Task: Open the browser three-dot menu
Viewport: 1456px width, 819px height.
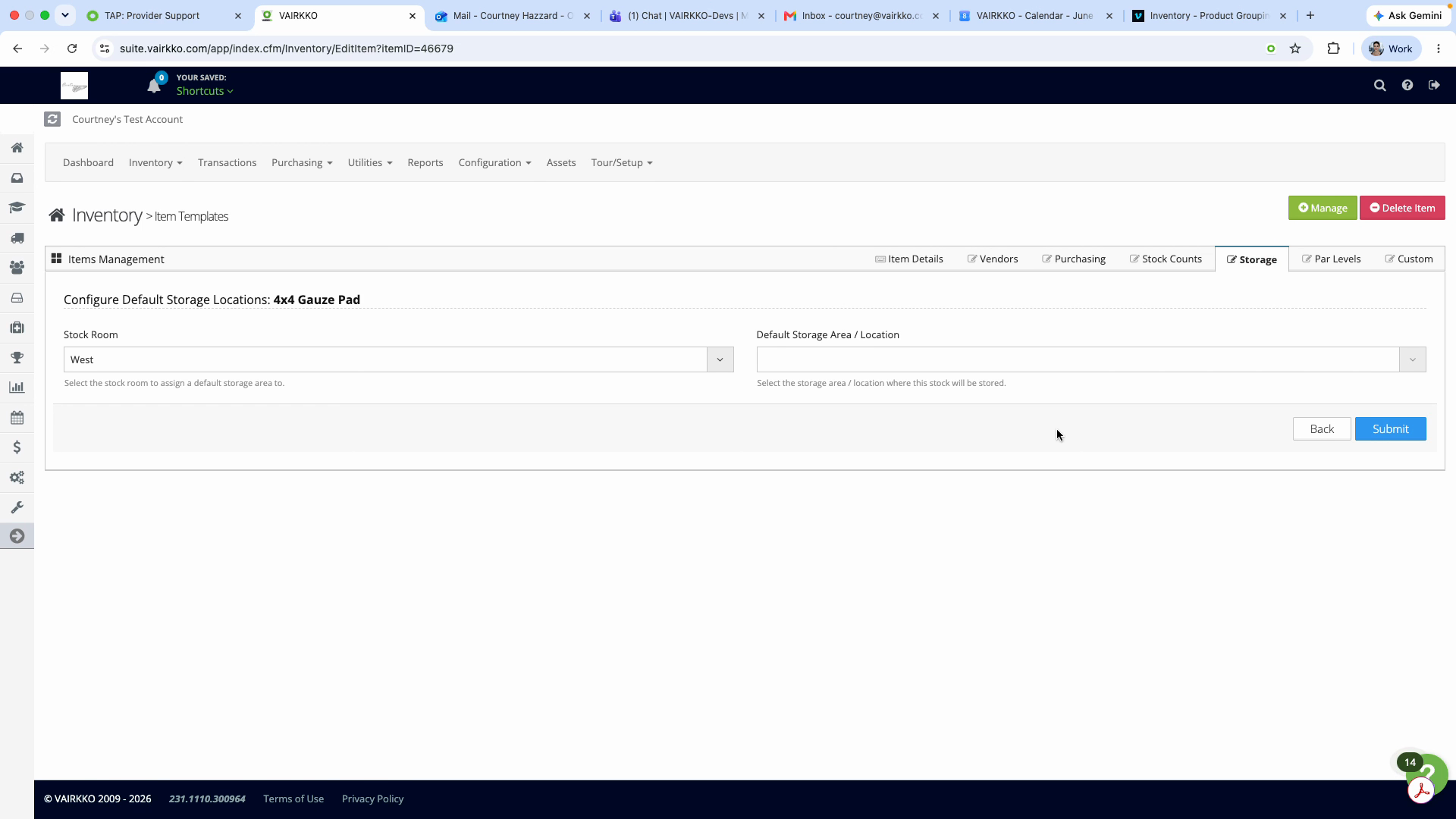Action: (1439, 49)
